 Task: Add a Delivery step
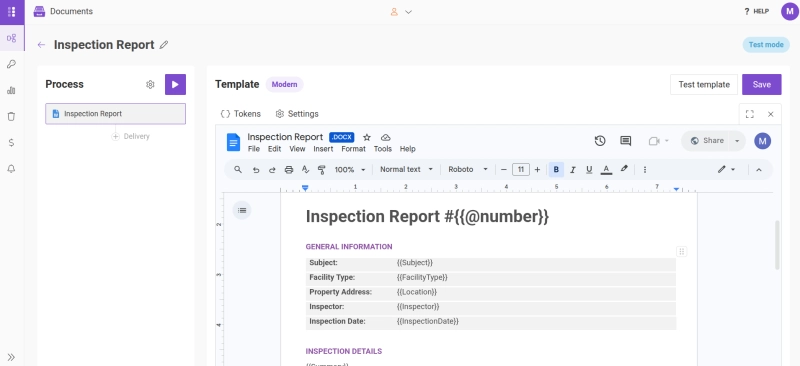click(x=131, y=136)
